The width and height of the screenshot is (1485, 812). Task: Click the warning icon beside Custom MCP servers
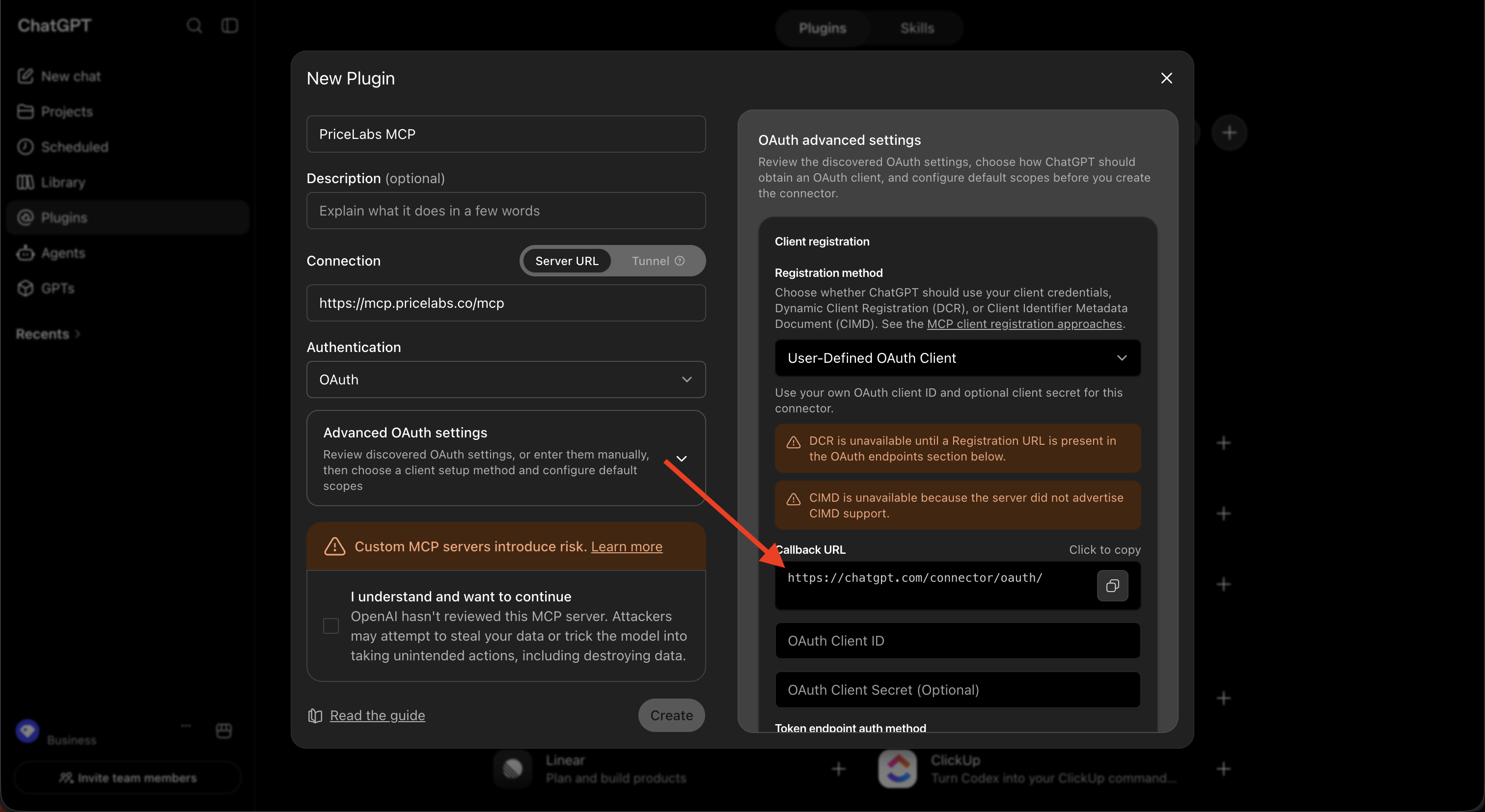click(x=334, y=546)
